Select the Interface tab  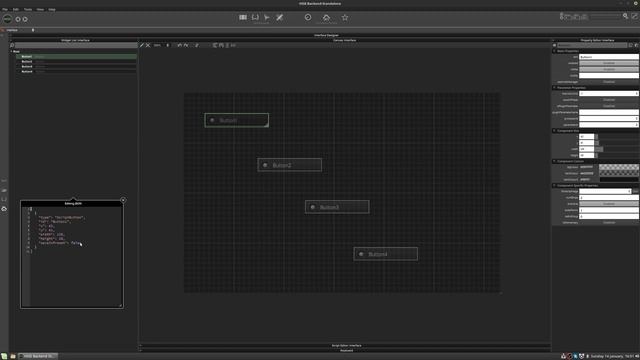[12, 30]
